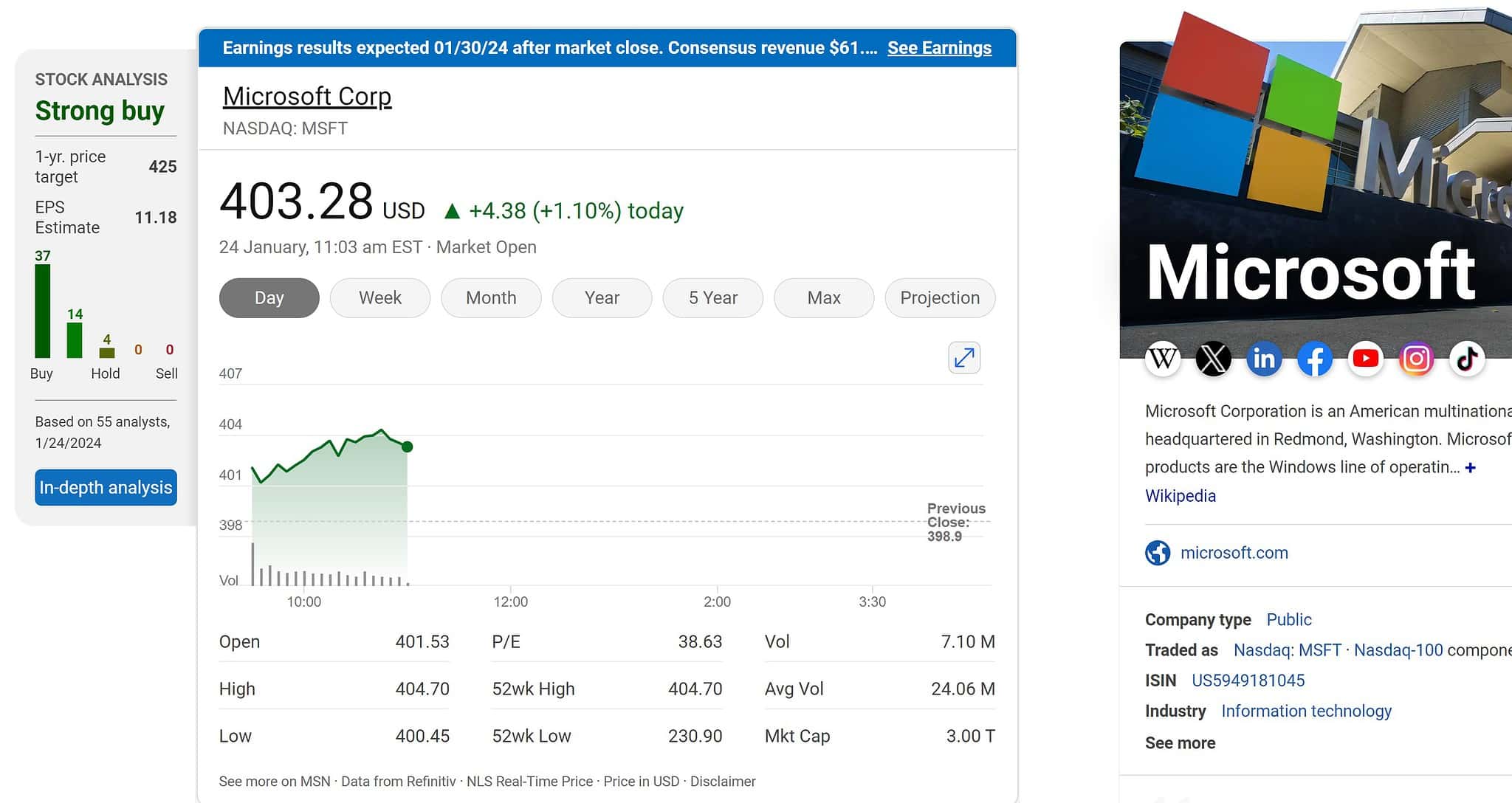The height and width of the screenshot is (803, 1512).
Task: Open the YouTube channel icon
Action: [x=1366, y=359]
